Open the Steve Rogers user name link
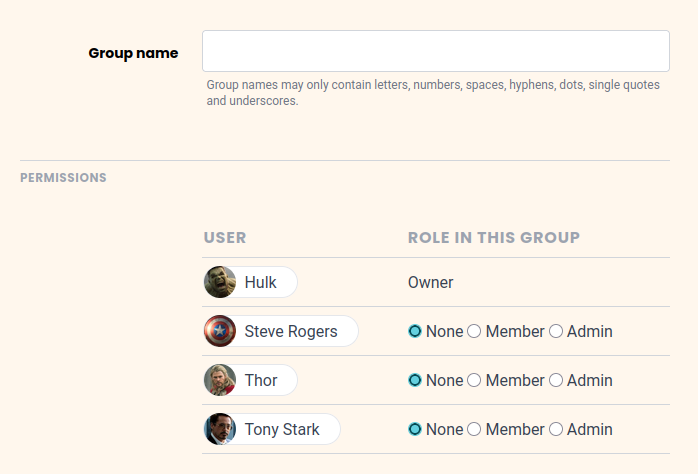 pyautogui.click(x=290, y=331)
